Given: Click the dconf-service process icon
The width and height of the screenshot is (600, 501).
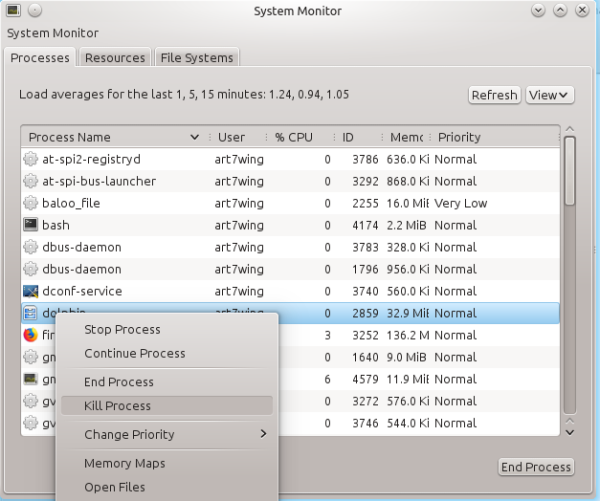Looking at the screenshot, I should click(x=31, y=291).
